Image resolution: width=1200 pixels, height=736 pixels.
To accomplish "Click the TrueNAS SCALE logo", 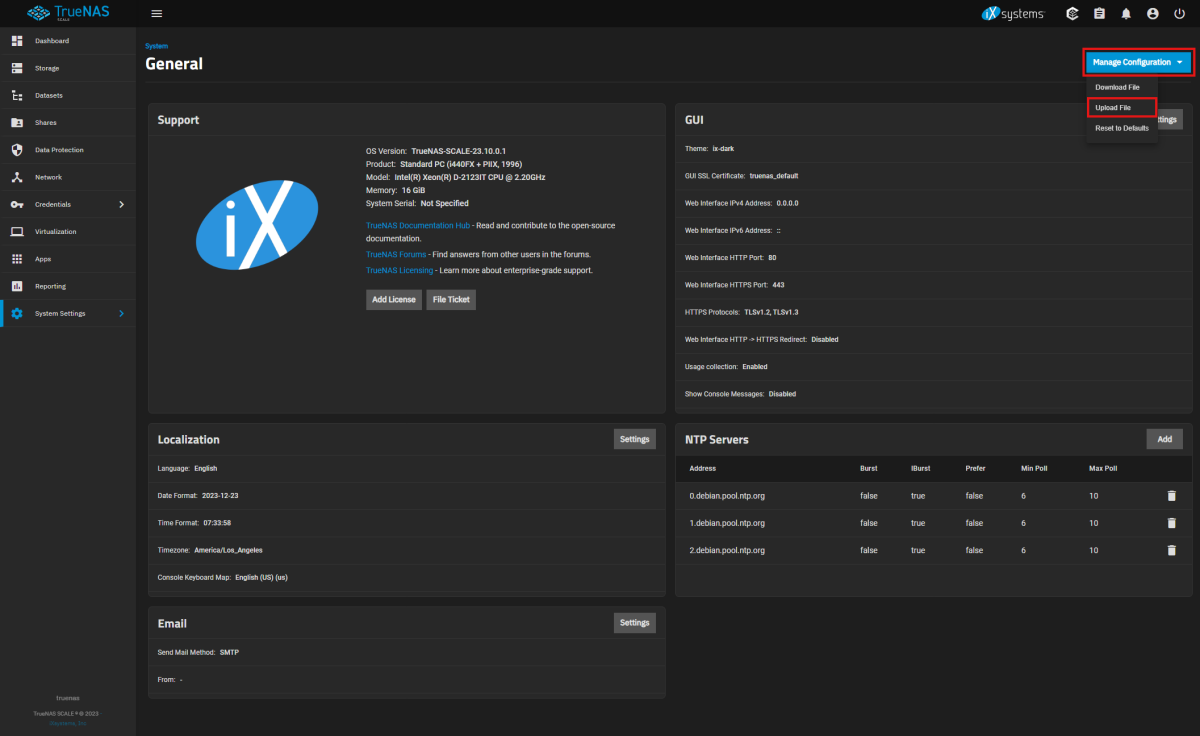I will pos(67,14).
